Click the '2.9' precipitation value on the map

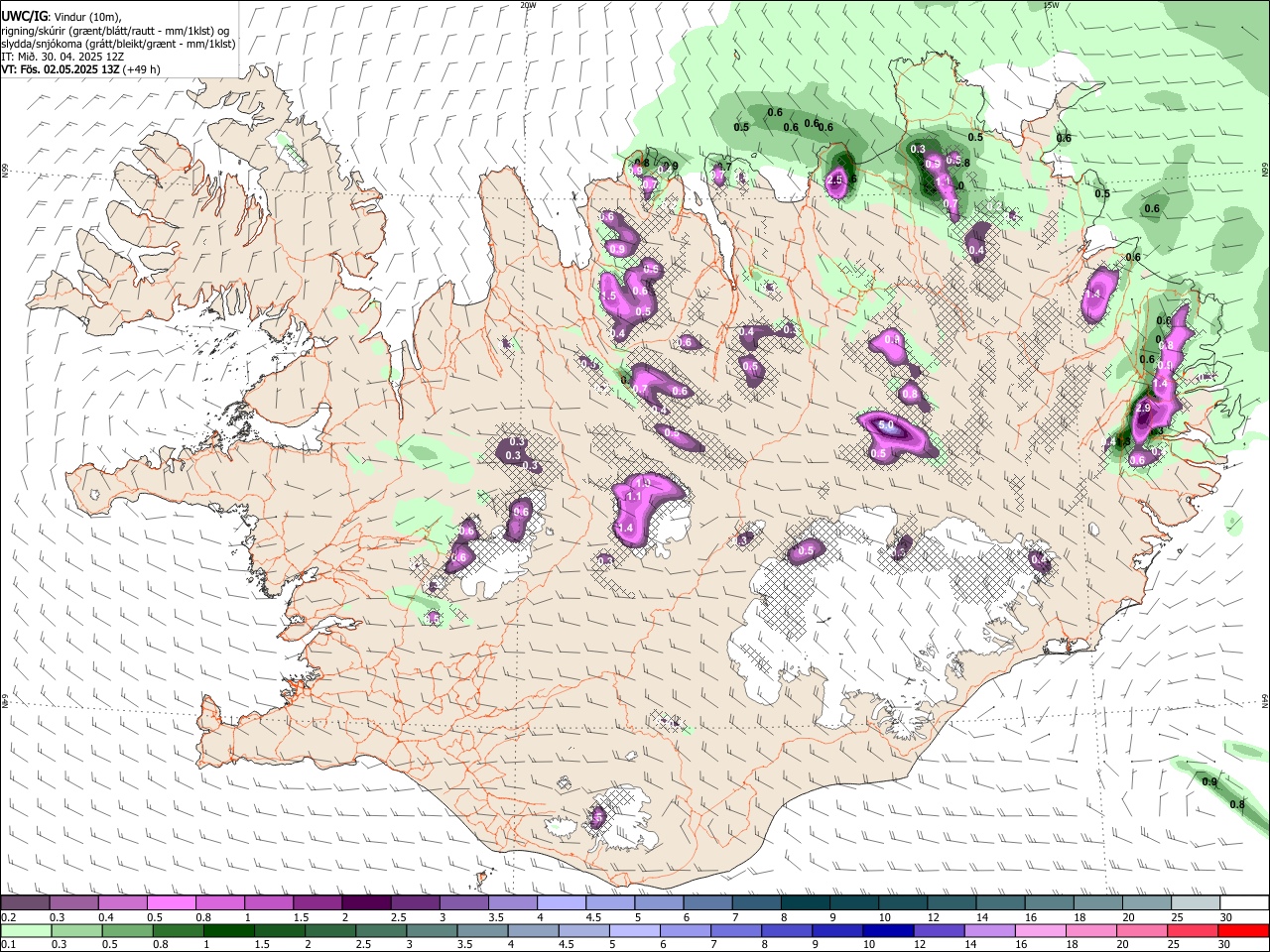1142,408
